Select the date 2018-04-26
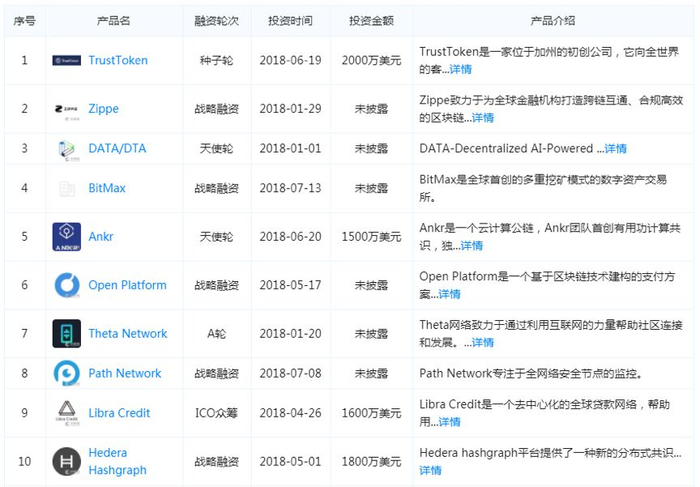This screenshot has height=487, width=700. (x=290, y=413)
